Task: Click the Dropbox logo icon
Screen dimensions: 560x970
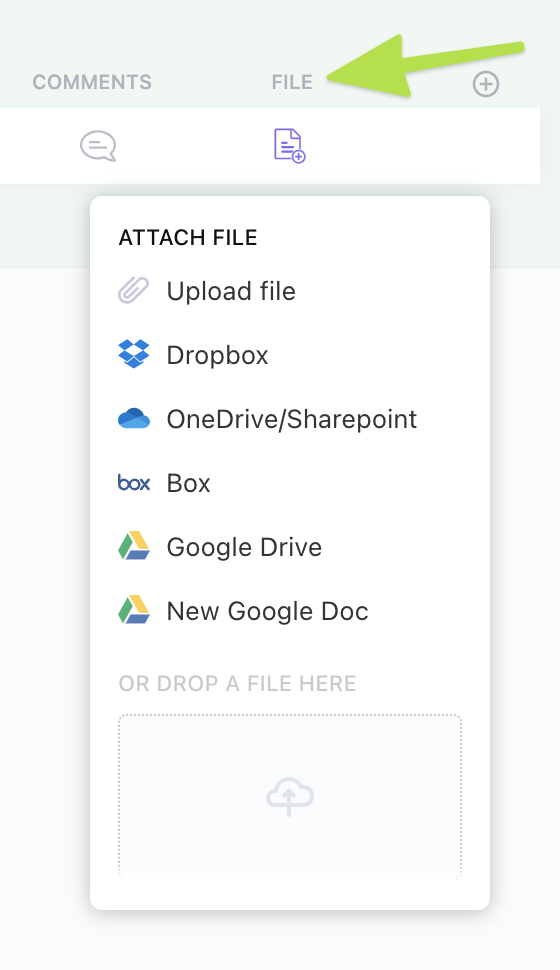Action: point(134,354)
